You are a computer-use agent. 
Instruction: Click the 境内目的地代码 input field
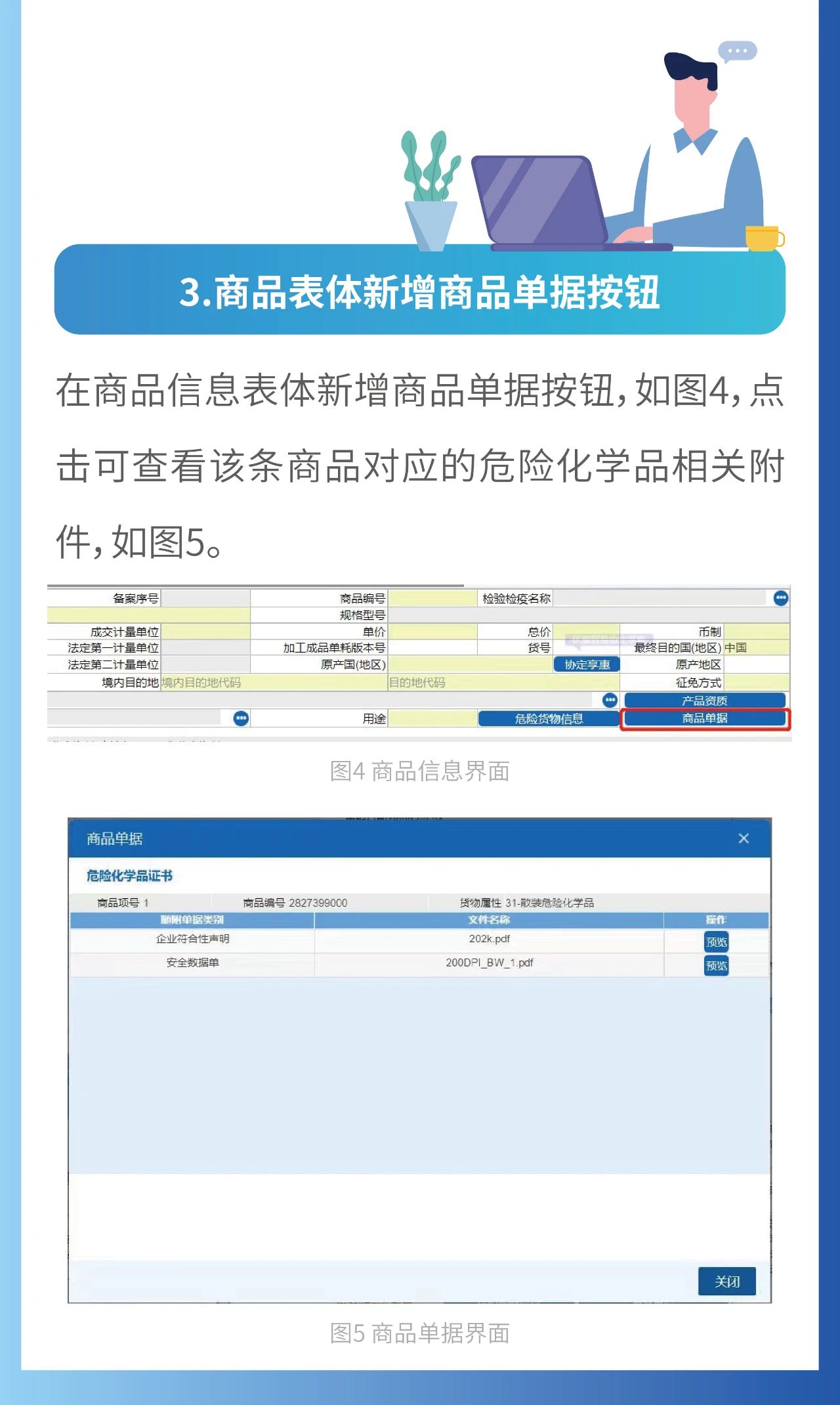tap(274, 683)
